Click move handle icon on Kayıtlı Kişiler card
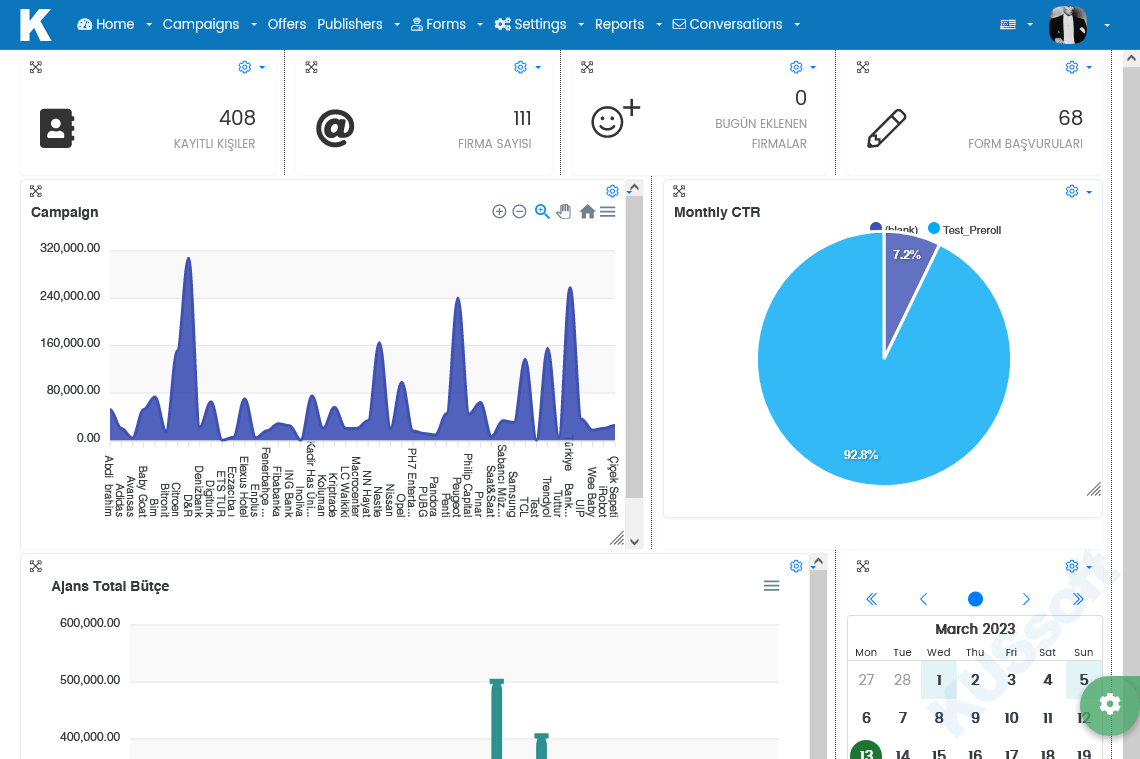1140x759 pixels. (36, 68)
